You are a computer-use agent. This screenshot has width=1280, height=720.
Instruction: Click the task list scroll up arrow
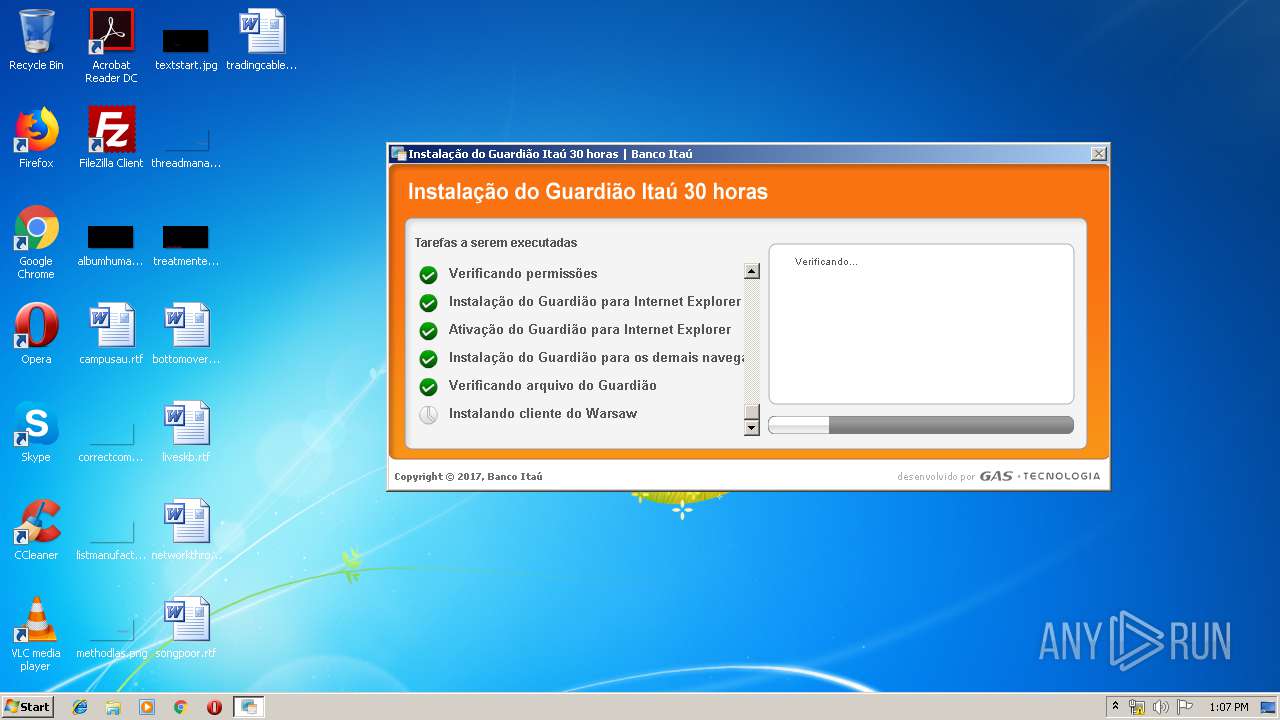(752, 271)
